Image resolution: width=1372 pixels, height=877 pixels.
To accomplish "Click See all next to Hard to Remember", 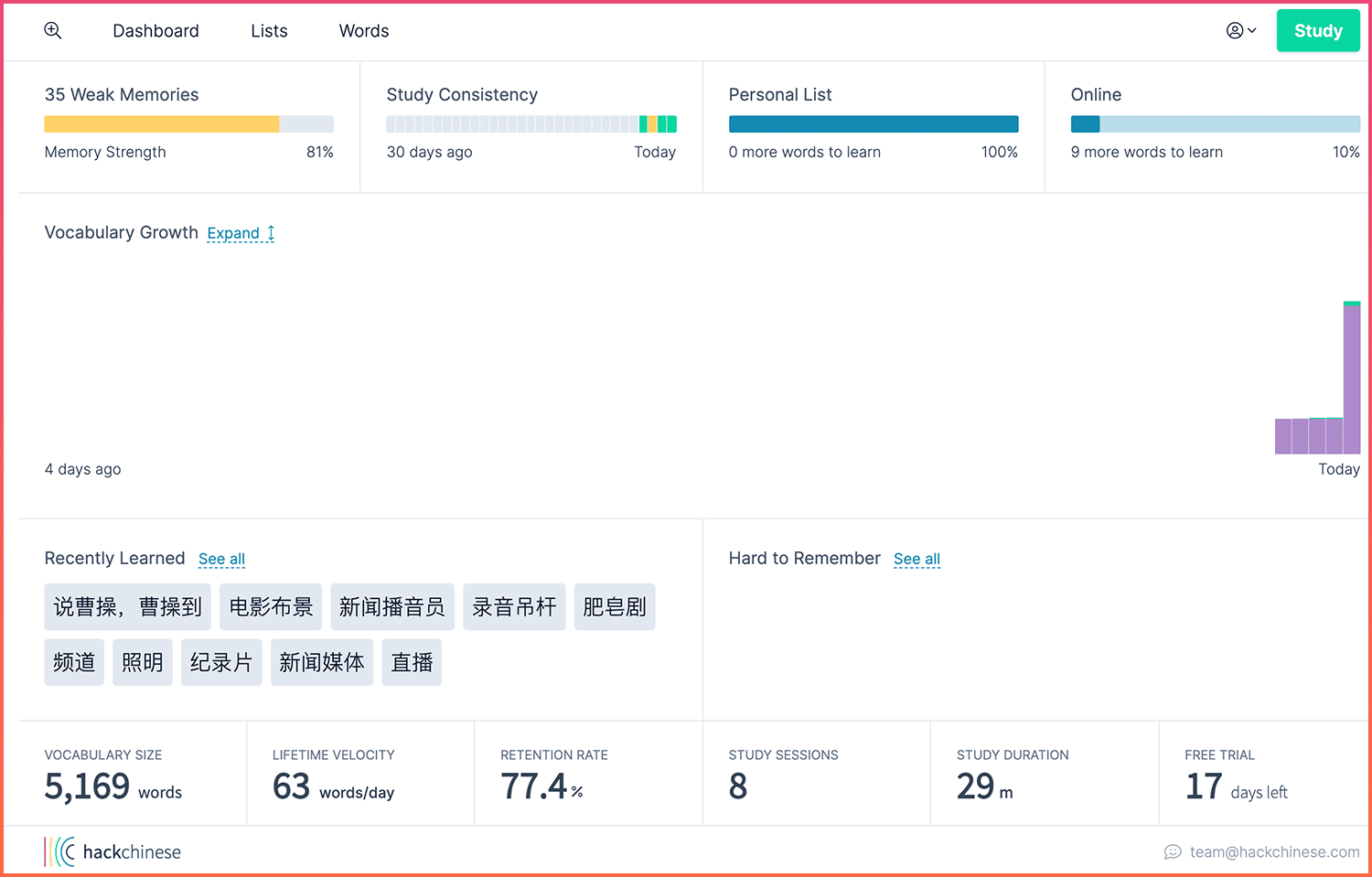I will pos(916,559).
